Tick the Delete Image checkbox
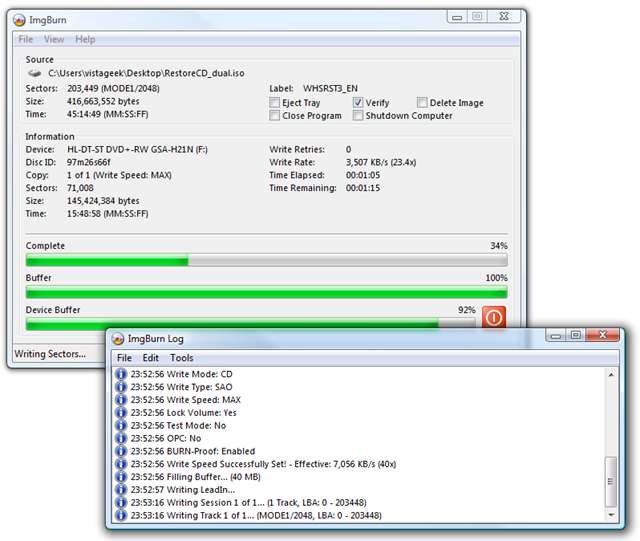Viewport: 640px width, 541px height. coord(422,103)
